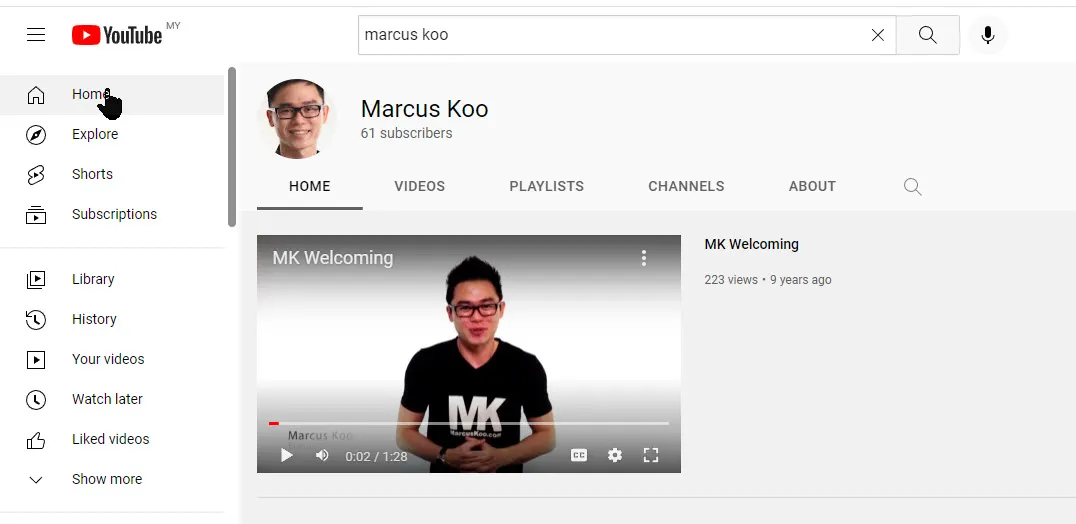Screen dimensions: 1076x524
Task: Click the Home house icon in sidebar
Action: pyautogui.click(x=36, y=95)
